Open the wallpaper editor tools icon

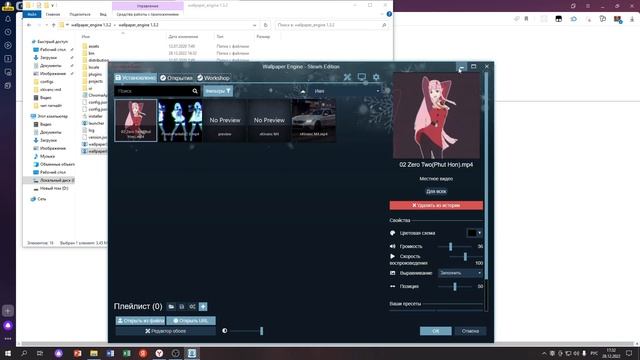click(x=347, y=77)
